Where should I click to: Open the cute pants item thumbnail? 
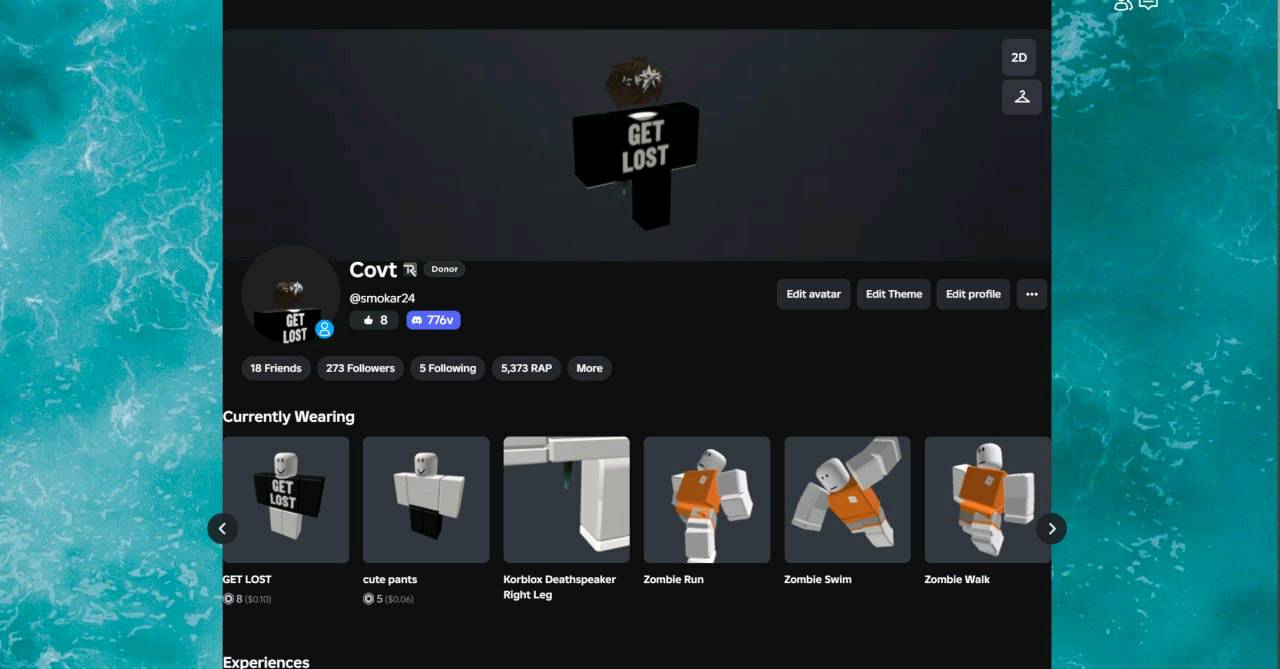coord(426,500)
